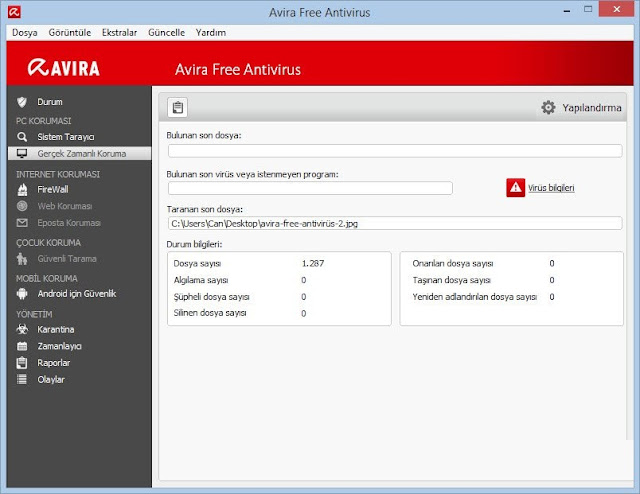The image size is (640, 494).
Task: Click the Algılama sayısı label
Action: click(x=201, y=280)
